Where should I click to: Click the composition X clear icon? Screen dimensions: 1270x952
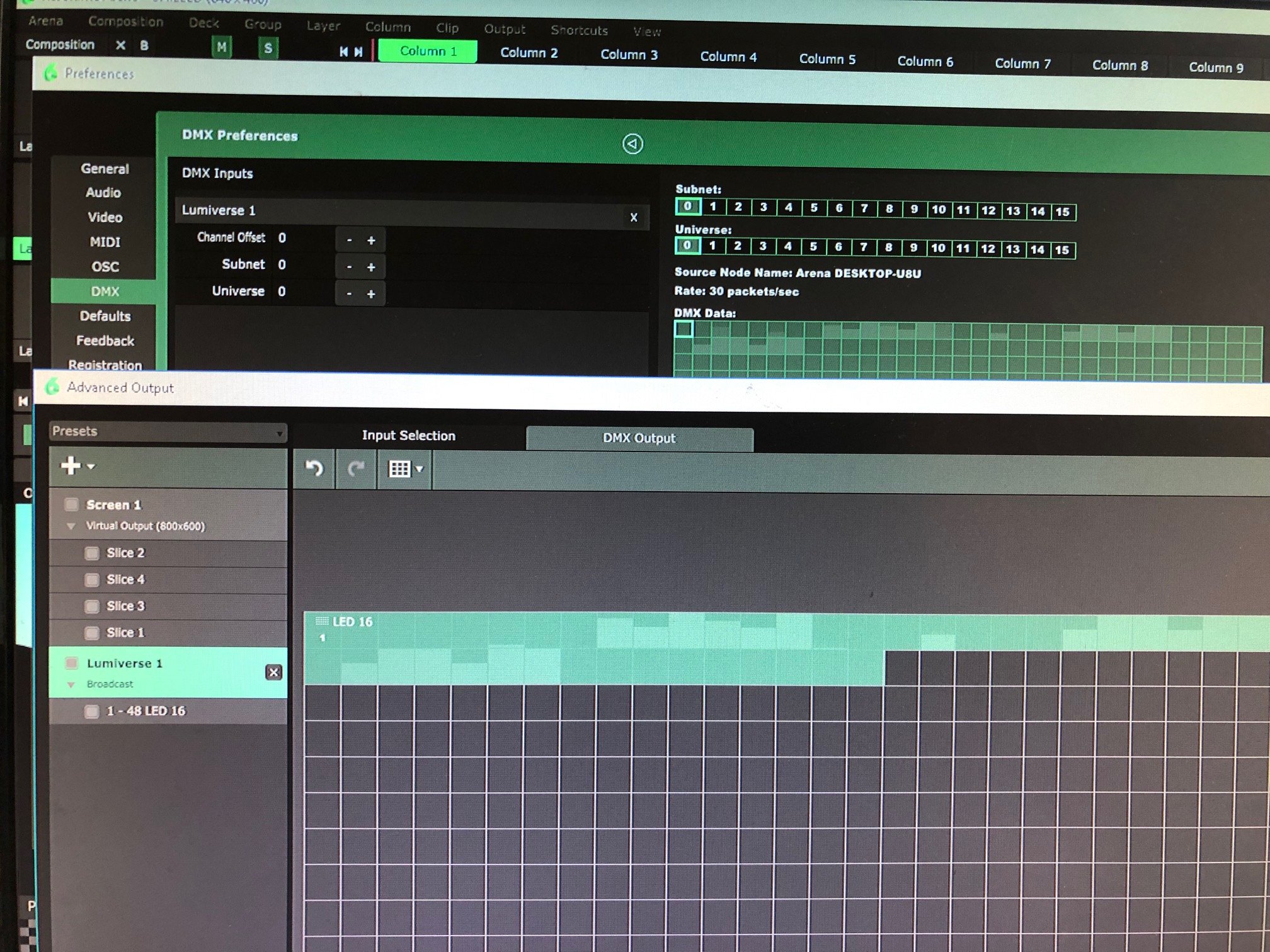pos(120,45)
